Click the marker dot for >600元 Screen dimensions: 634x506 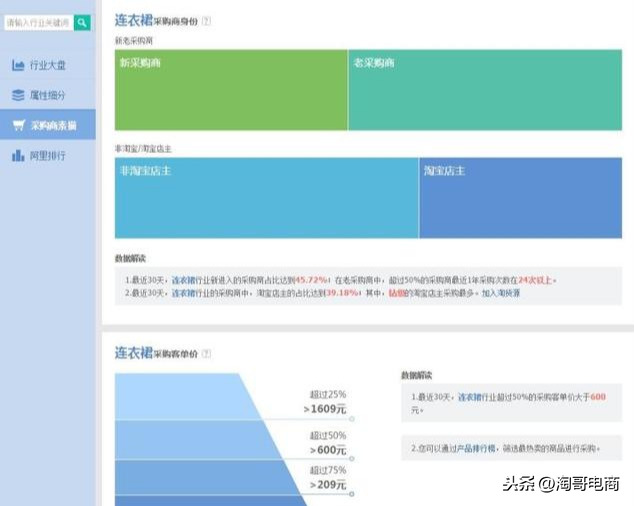coord(352,459)
